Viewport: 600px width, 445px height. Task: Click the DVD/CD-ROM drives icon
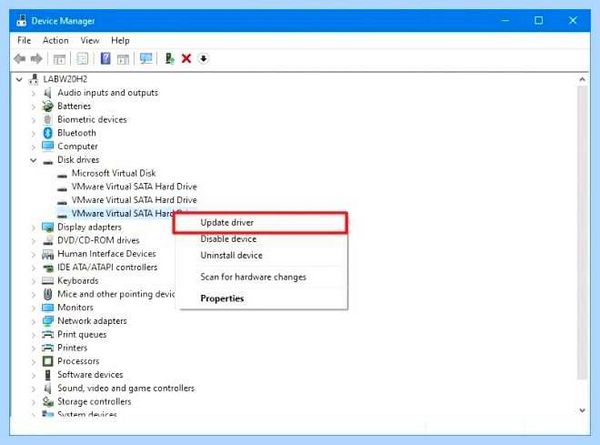[48, 240]
